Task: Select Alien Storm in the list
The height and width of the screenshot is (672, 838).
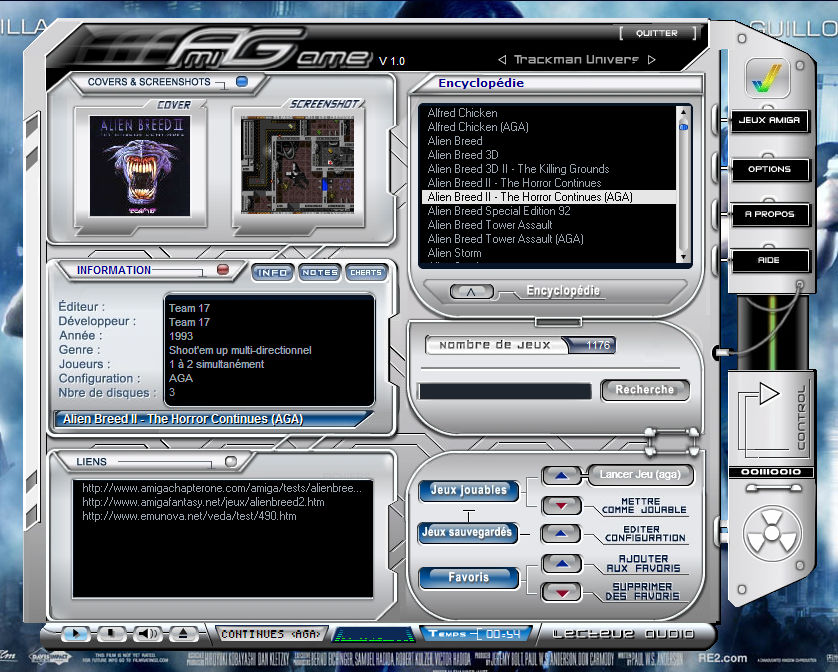Action: pyautogui.click(x=454, y=253)
